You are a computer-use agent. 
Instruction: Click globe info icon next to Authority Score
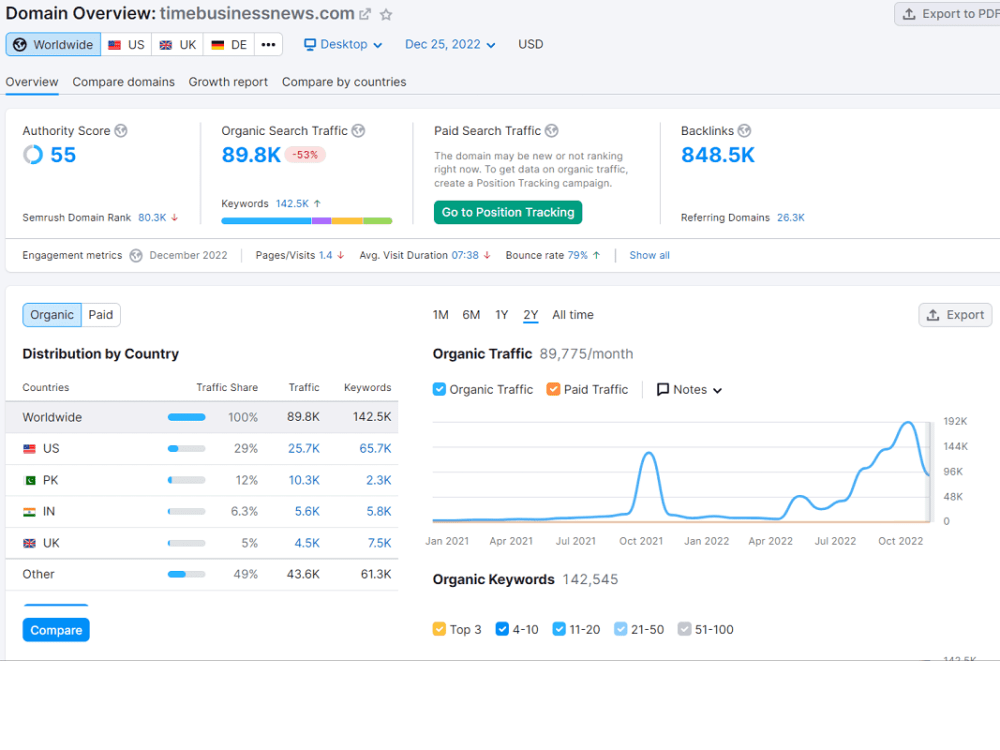(121, 131)
